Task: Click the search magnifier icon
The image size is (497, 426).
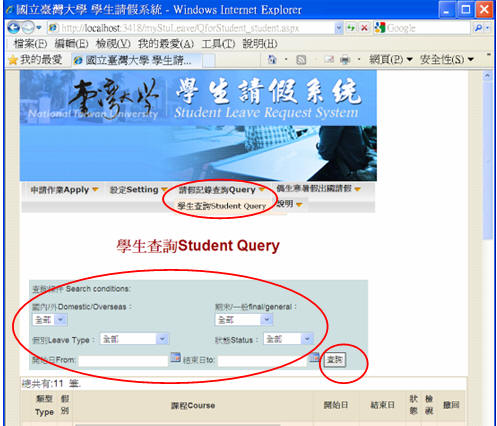Action: (x=478, y=28)
